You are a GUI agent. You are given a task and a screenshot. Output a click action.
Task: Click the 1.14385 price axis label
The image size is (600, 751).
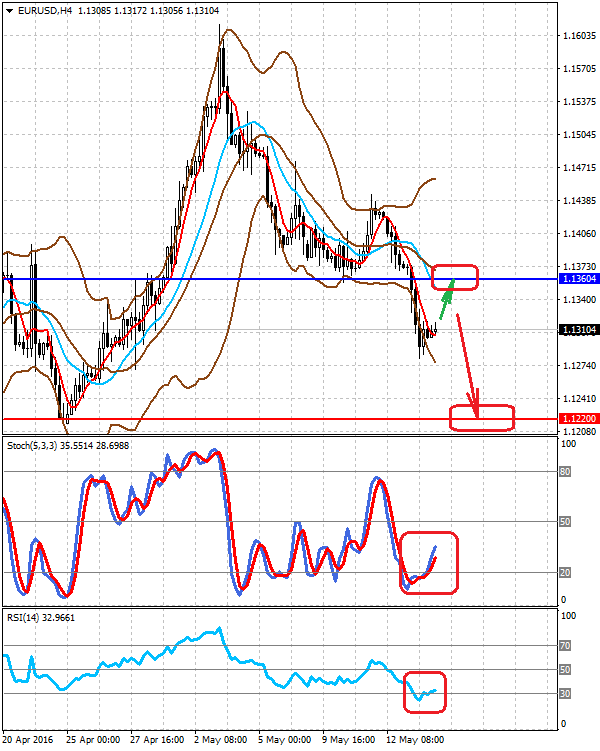579,201
